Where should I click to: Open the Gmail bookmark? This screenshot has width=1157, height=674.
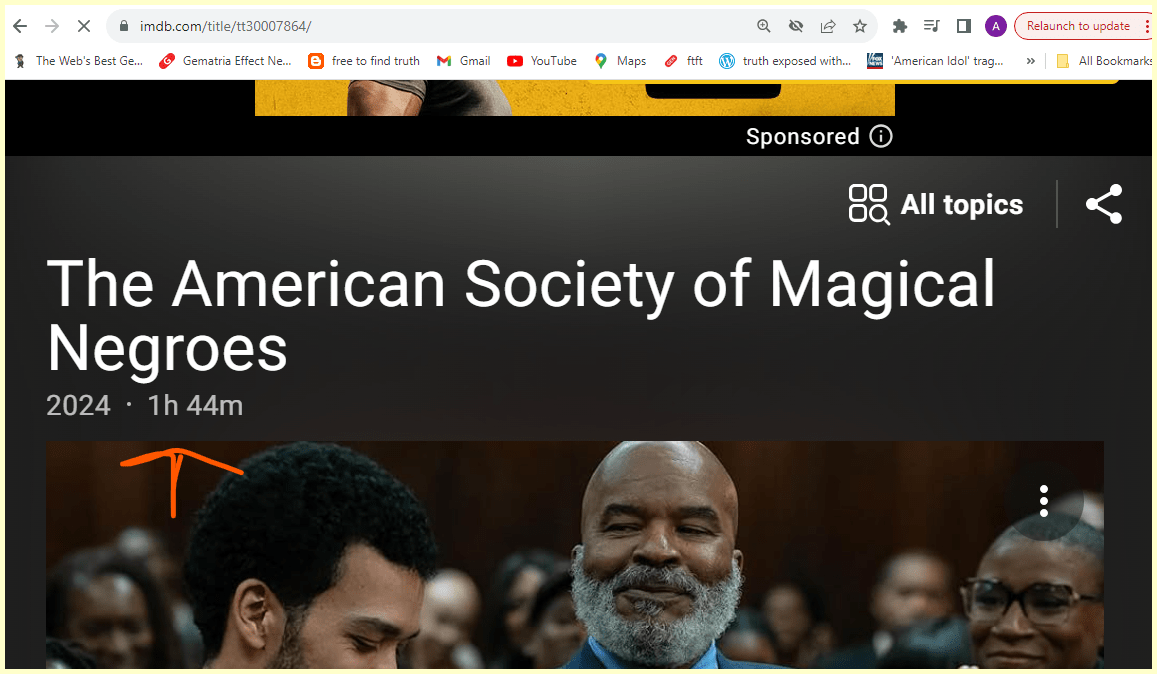tap(463, 61)
